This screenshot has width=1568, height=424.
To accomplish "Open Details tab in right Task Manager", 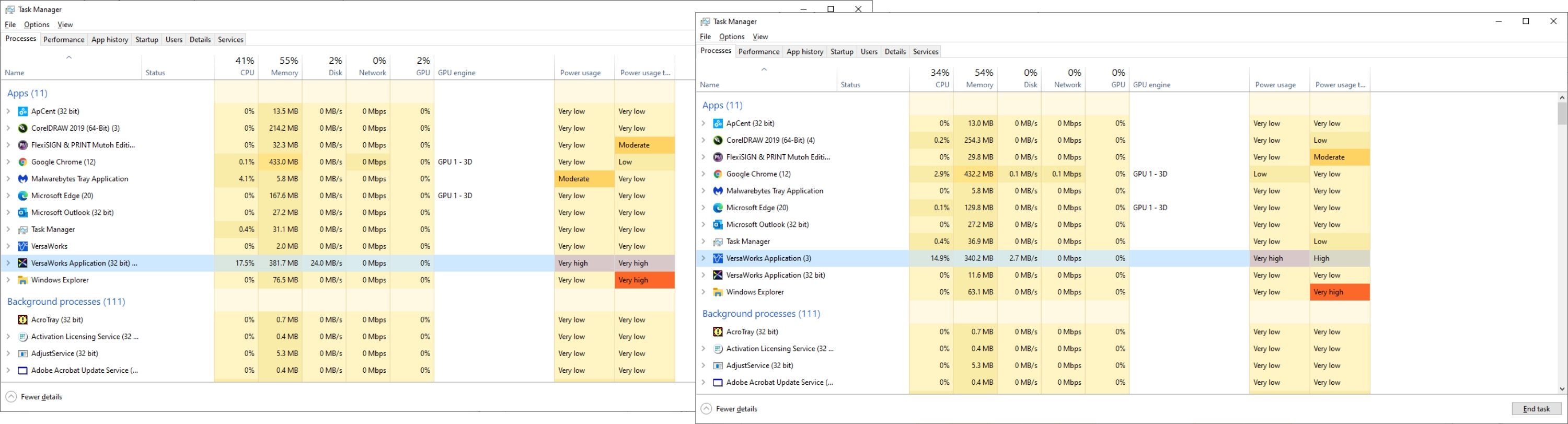I will click(x=895, y=52).
